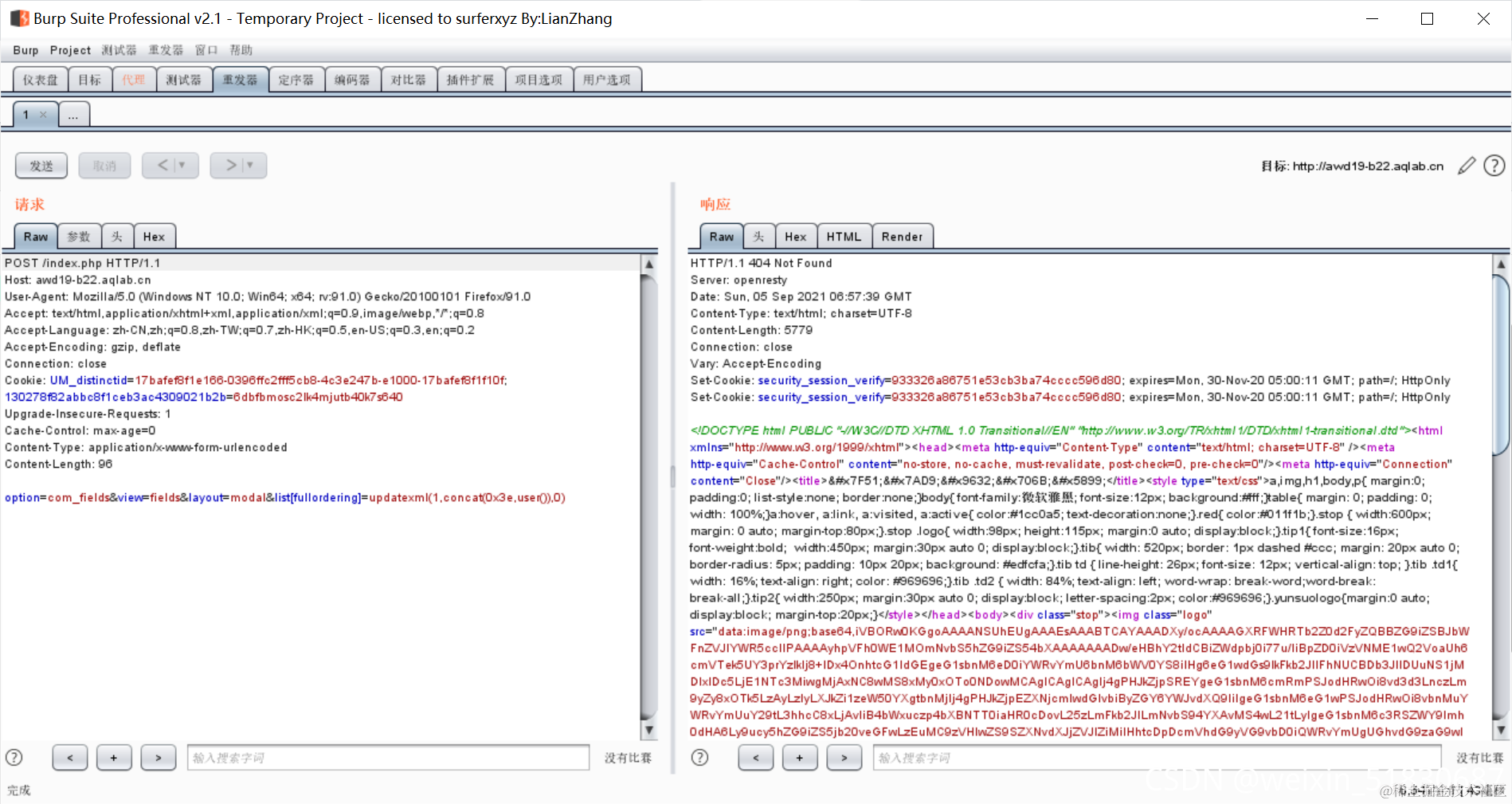The height and width of the screenshot is (804, 1512).
Task: Find next match in request search
Action: (159, 758)
